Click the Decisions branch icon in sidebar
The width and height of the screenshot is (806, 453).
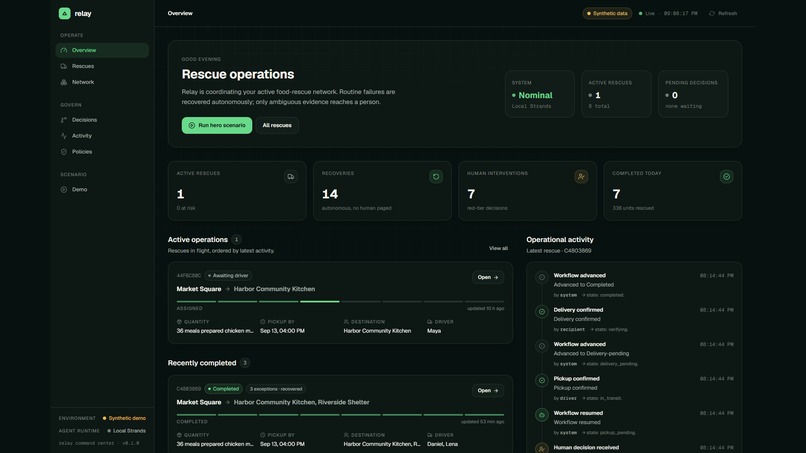pyautogui.click(x=64, y=120)
